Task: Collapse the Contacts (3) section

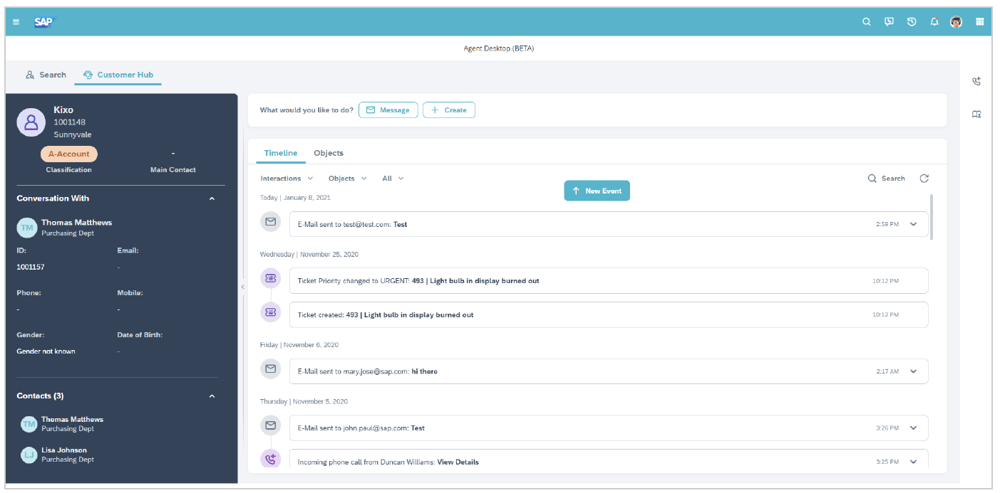Action: pyautogui.click(x=212, y=396)
